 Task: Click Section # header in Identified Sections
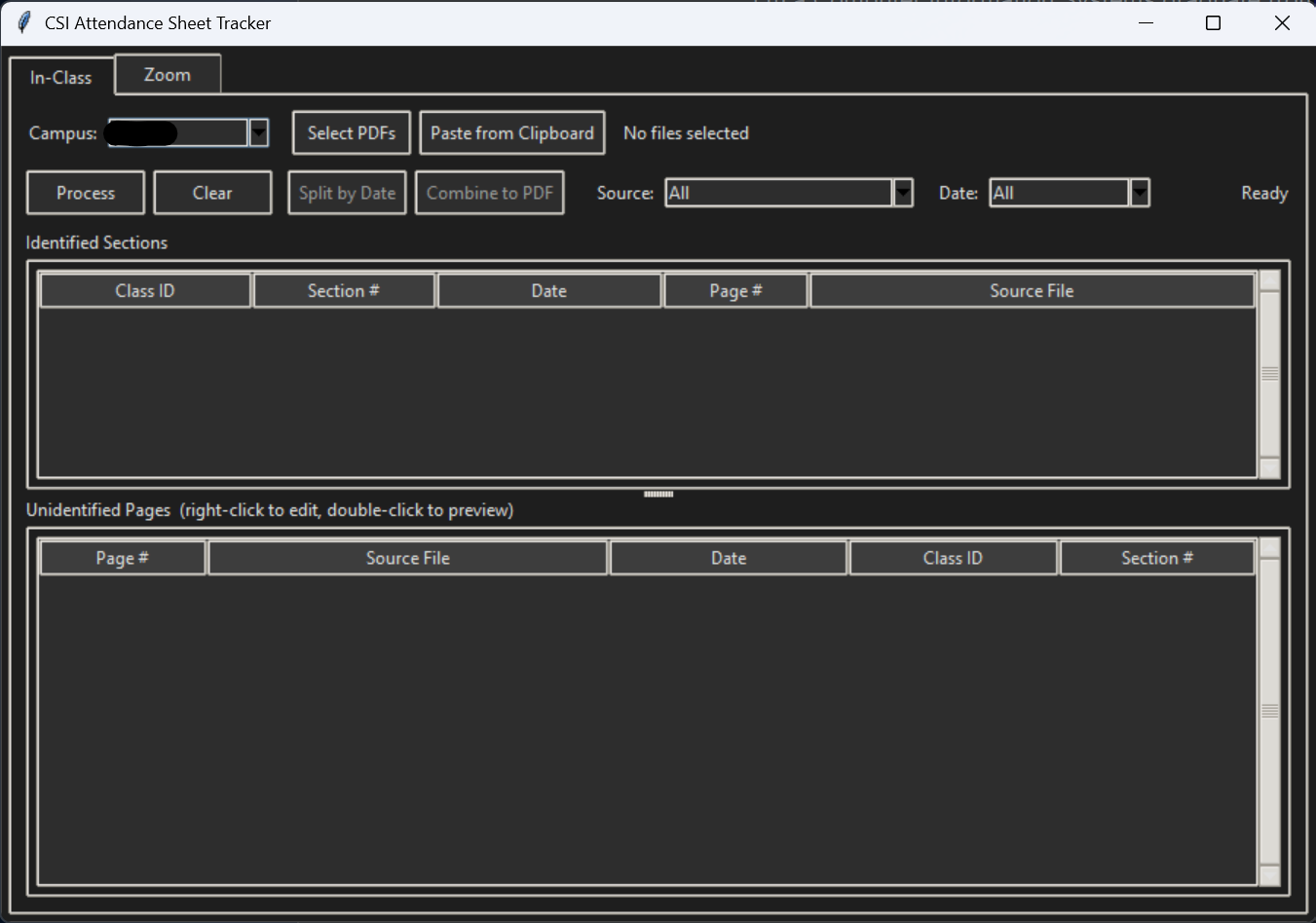[x=344, y=290]
